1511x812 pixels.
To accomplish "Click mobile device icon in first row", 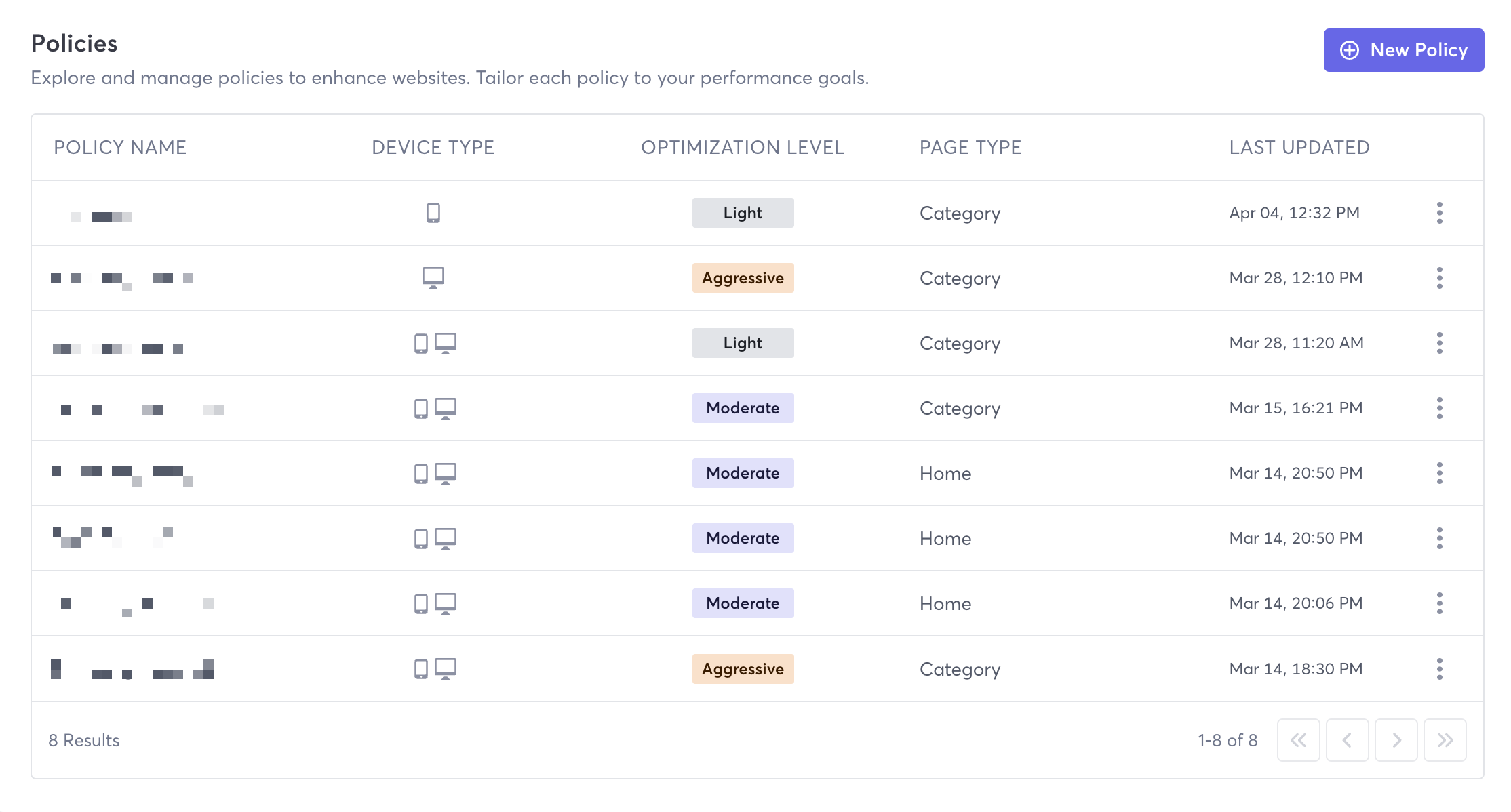I will pyautogui.click(x=433, y=213).
